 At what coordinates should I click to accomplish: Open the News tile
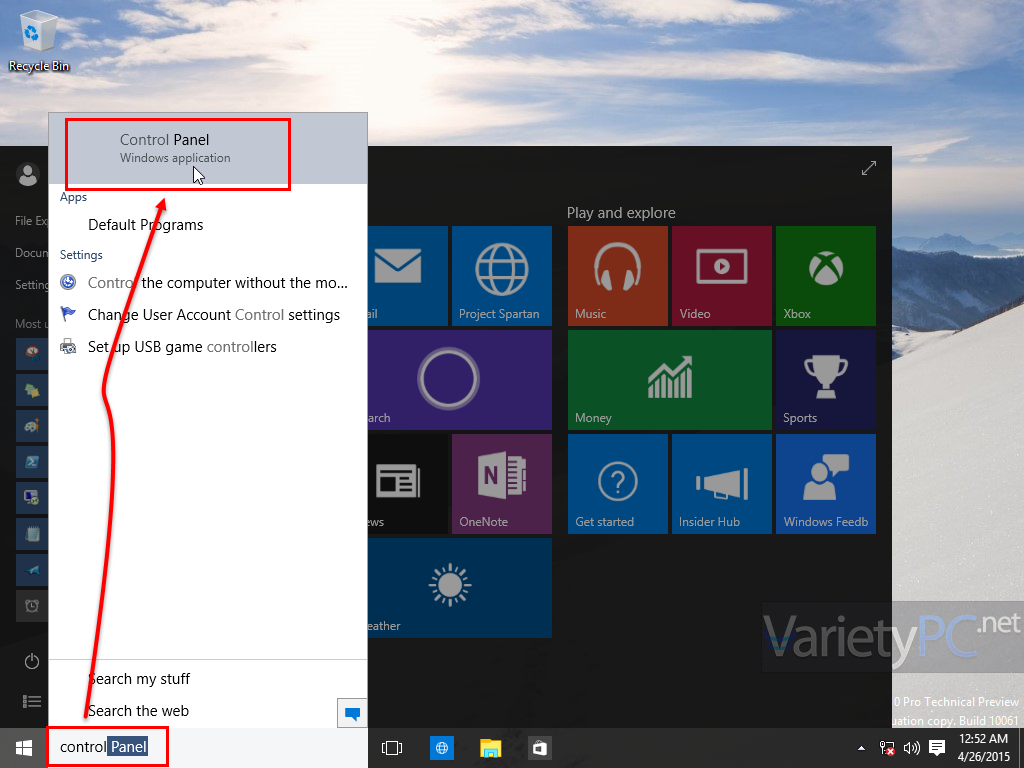click(x=408, y=484)
